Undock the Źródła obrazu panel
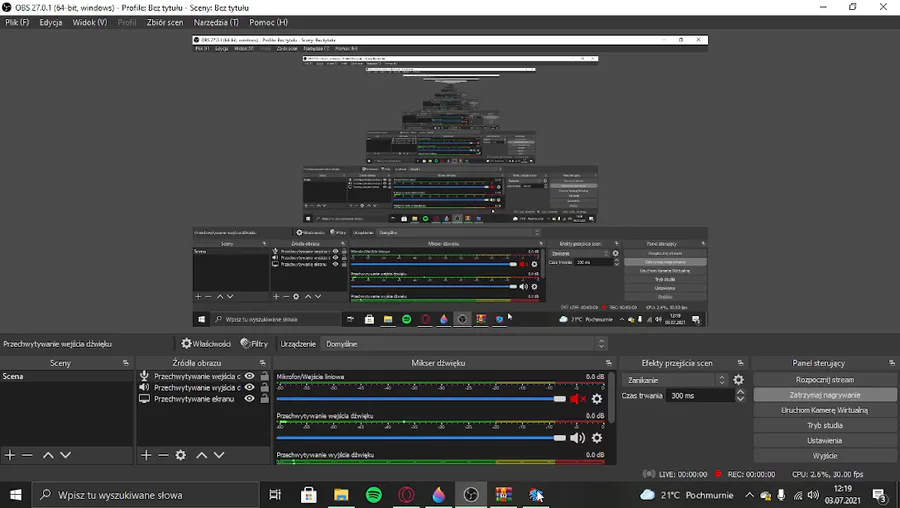This screenshot has width=900, height=508. pos(262,363)
